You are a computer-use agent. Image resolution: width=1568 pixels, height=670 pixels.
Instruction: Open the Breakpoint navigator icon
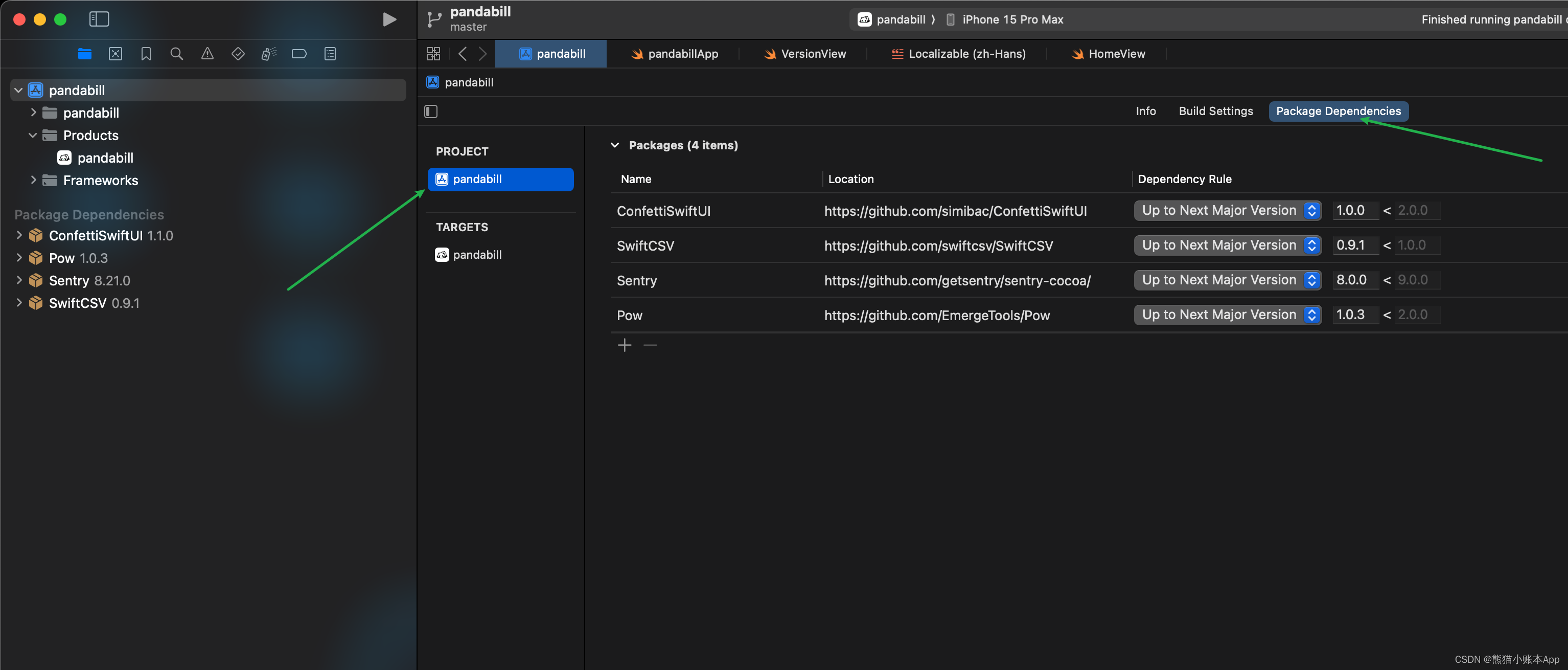pos(299,54)
